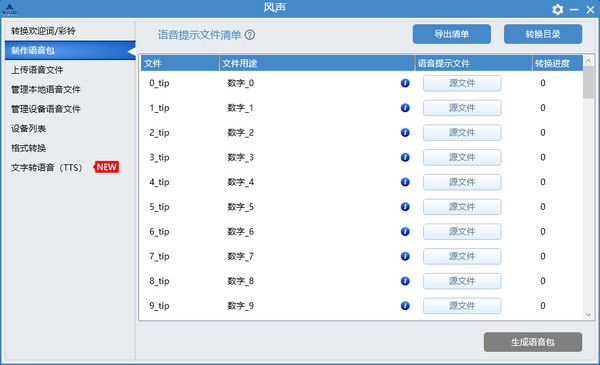Click the scrollbar up arrow of file list

point(588,61)
